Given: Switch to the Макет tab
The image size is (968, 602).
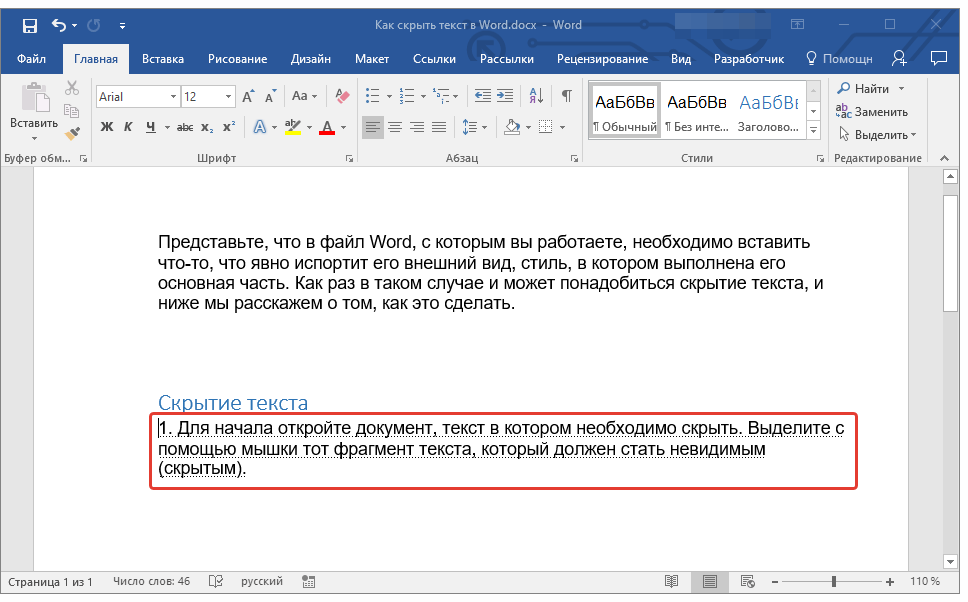Looking at the screenshot, I should pyautogui.click(x=372, y=59).
